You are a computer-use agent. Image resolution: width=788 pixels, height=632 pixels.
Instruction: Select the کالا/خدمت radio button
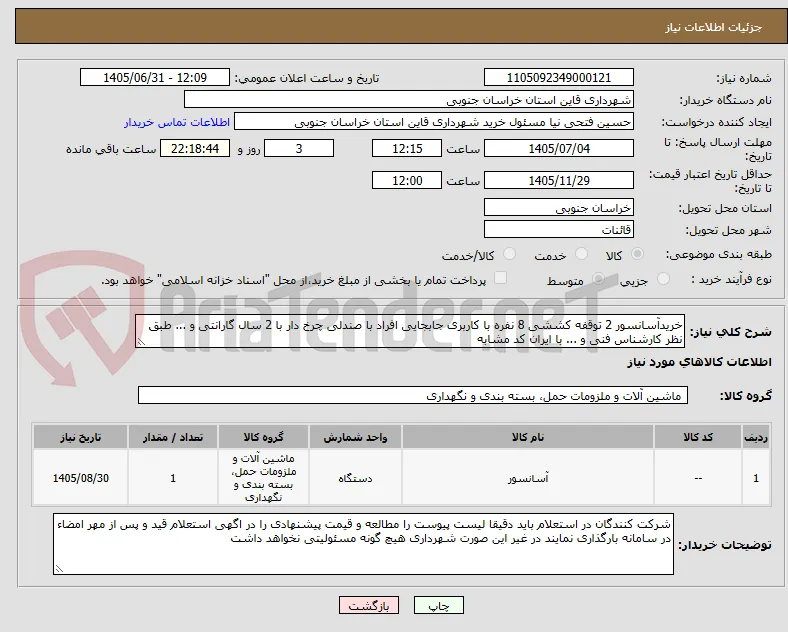point(510,254)
